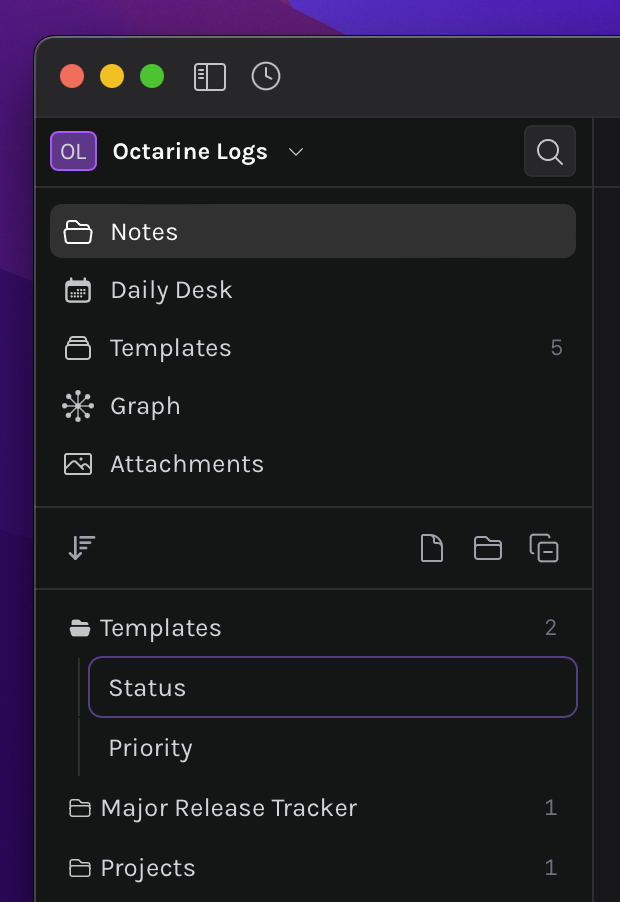Open the Templates section with 5 items

click(313, 348)
